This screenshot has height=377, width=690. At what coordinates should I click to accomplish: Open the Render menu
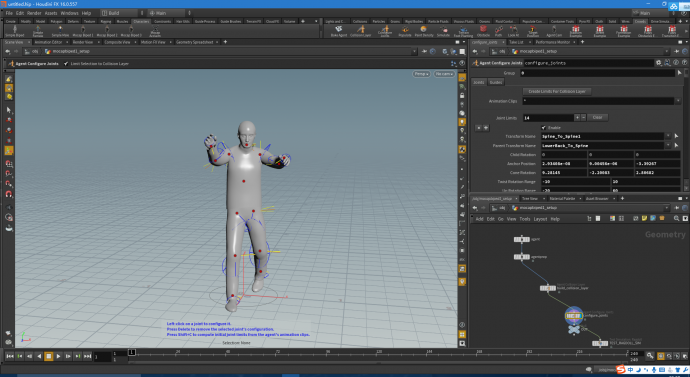[34, 13]
